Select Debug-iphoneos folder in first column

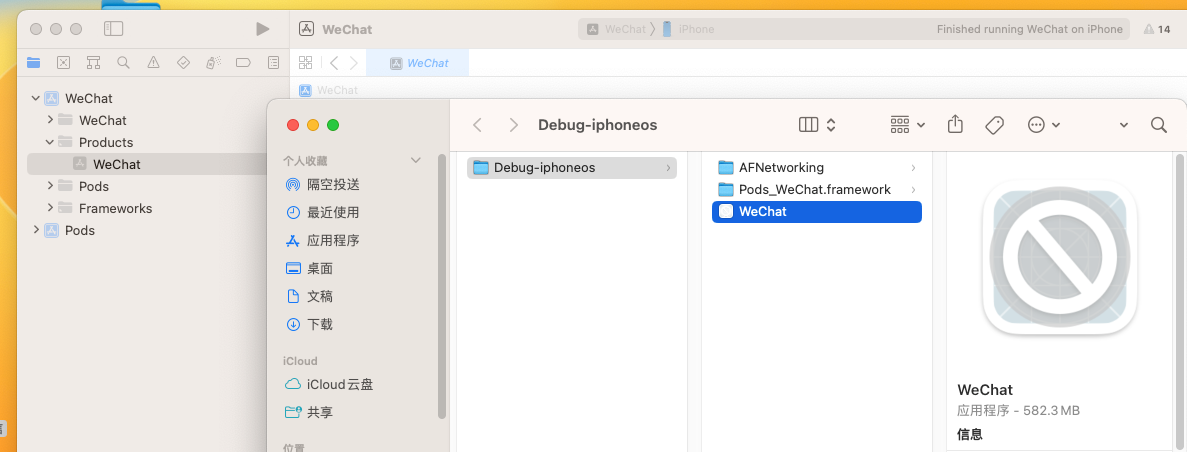pyautogui.click(x=572, y=168)
